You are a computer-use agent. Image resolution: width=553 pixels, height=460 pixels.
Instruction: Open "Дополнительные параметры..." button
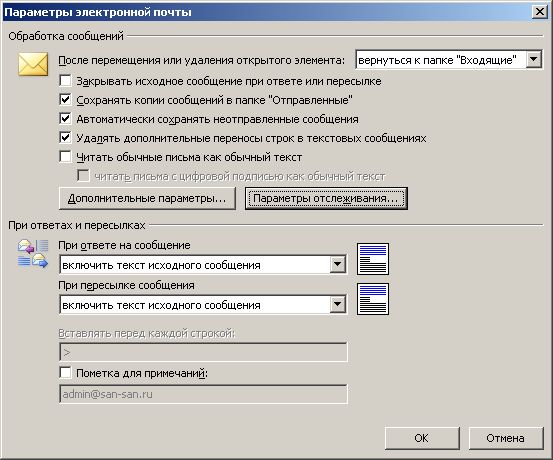[x=147, y=198]
